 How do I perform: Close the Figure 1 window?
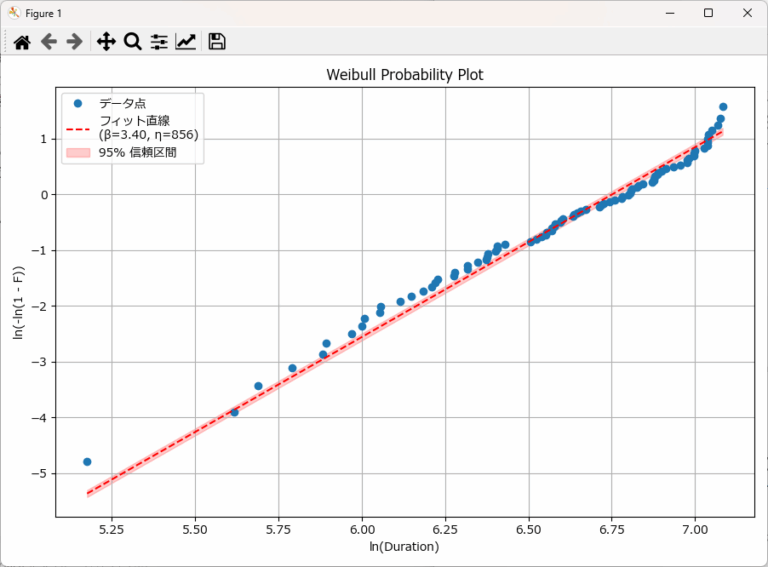746,13
